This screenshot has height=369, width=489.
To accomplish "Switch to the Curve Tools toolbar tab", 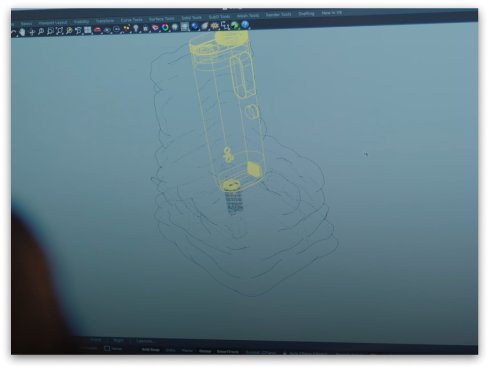I will click(131, 20).
